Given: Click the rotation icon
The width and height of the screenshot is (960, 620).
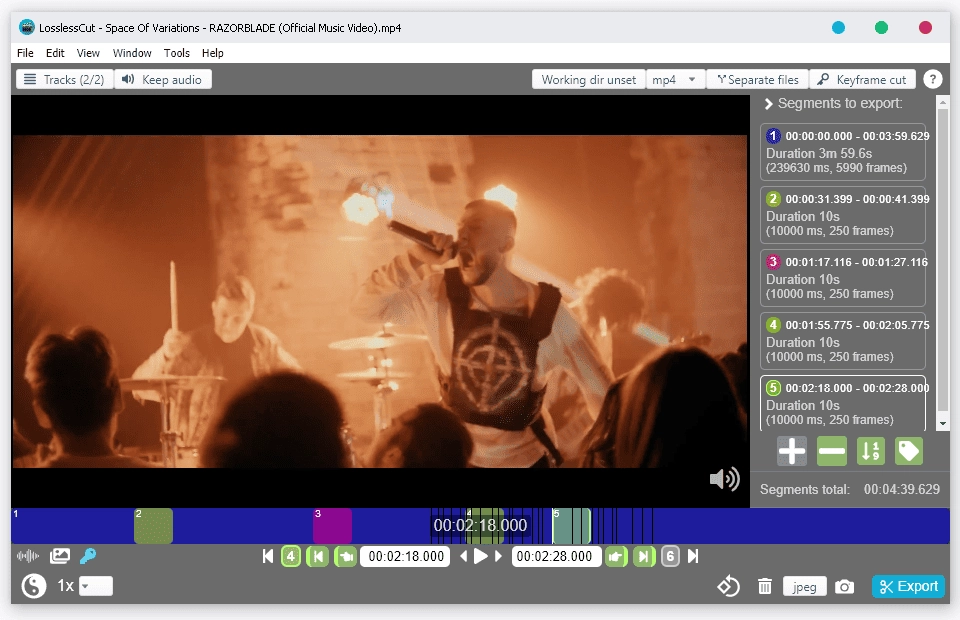Looking at the screenshot, I should tap(729, 586).
